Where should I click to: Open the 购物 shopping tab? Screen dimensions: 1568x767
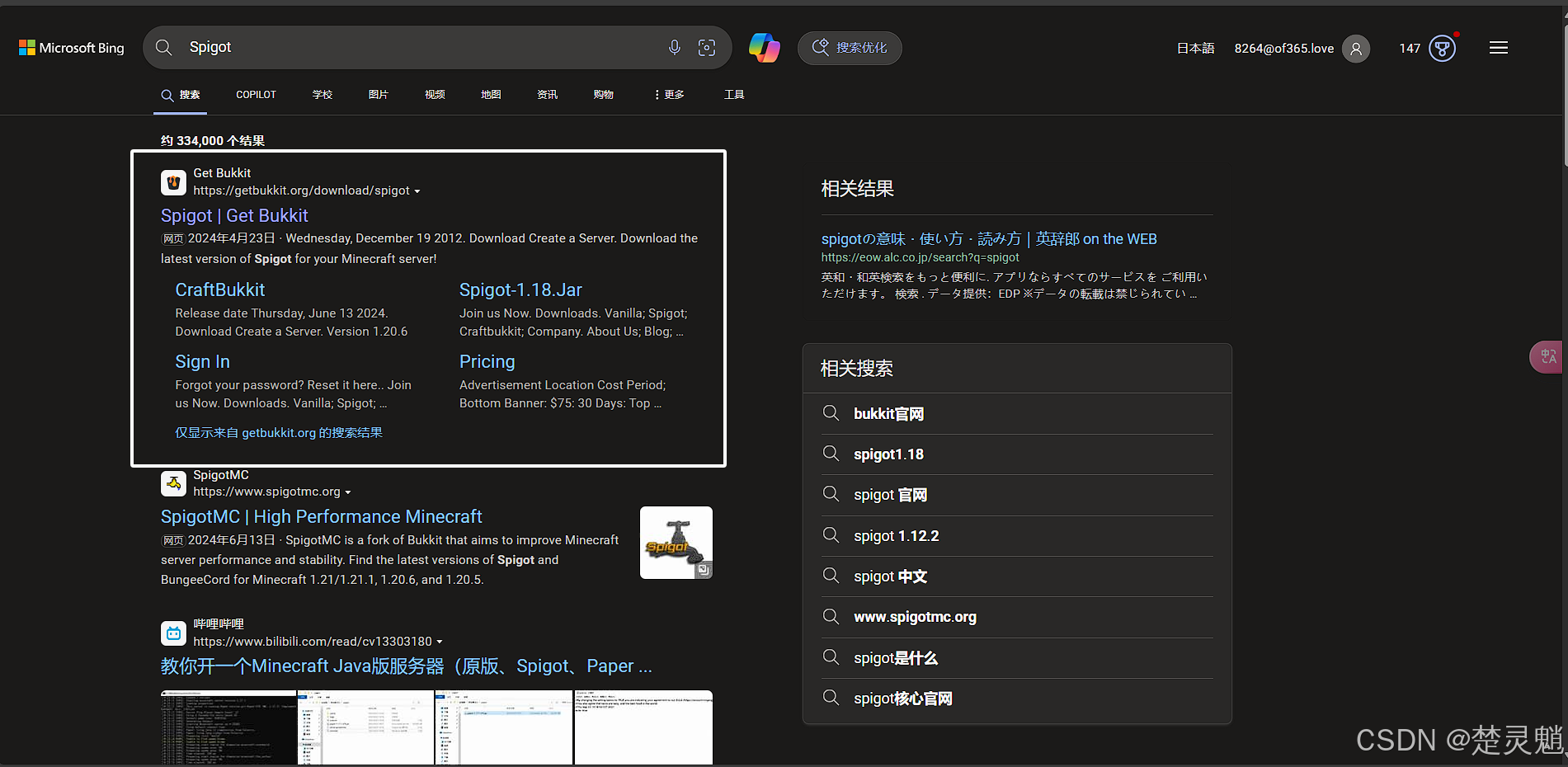point(603,95)
